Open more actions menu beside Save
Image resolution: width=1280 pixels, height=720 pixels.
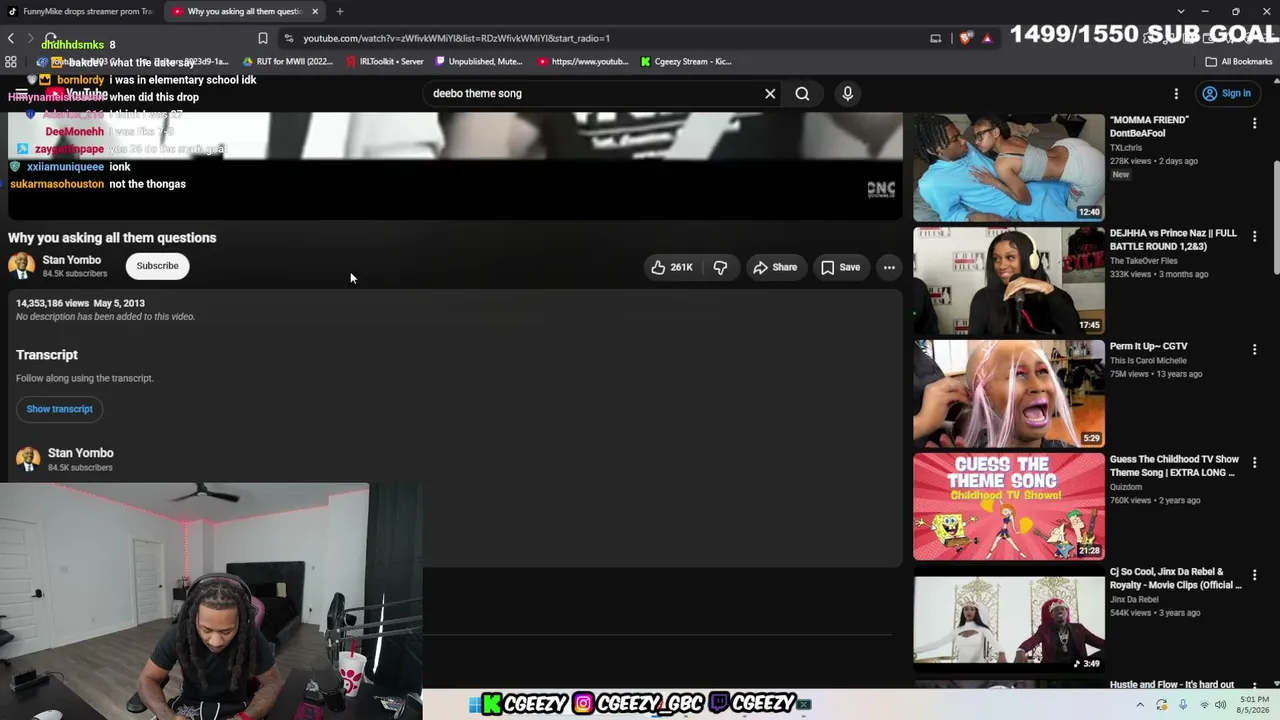pyautogui.click(x=889, y=267)
